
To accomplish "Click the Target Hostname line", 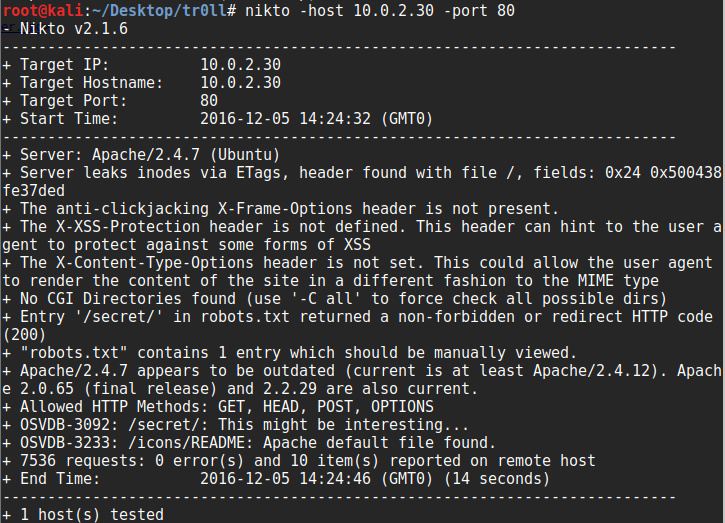I will 141,82.
